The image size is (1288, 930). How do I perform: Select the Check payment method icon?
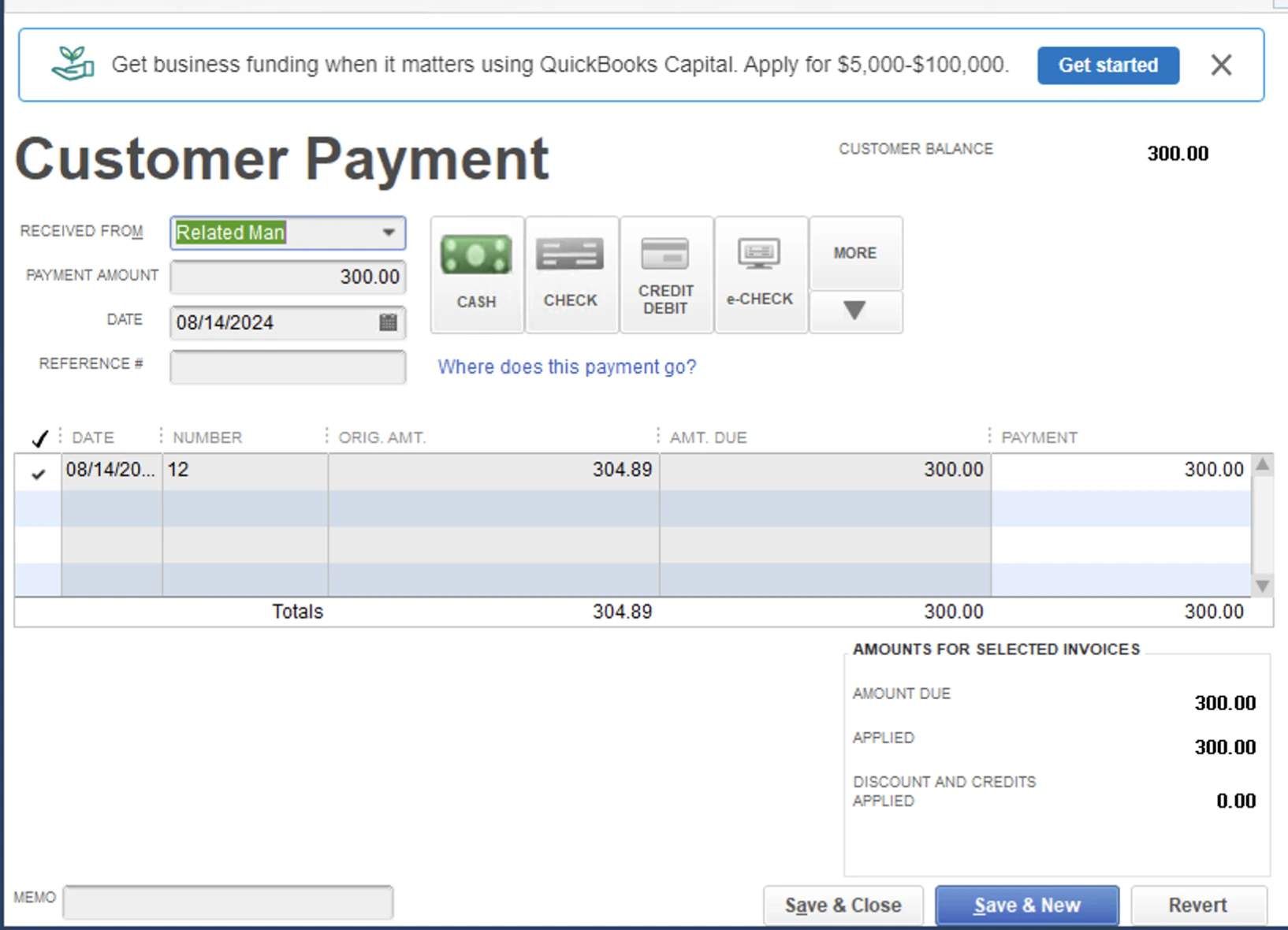[x=571, y=274]
